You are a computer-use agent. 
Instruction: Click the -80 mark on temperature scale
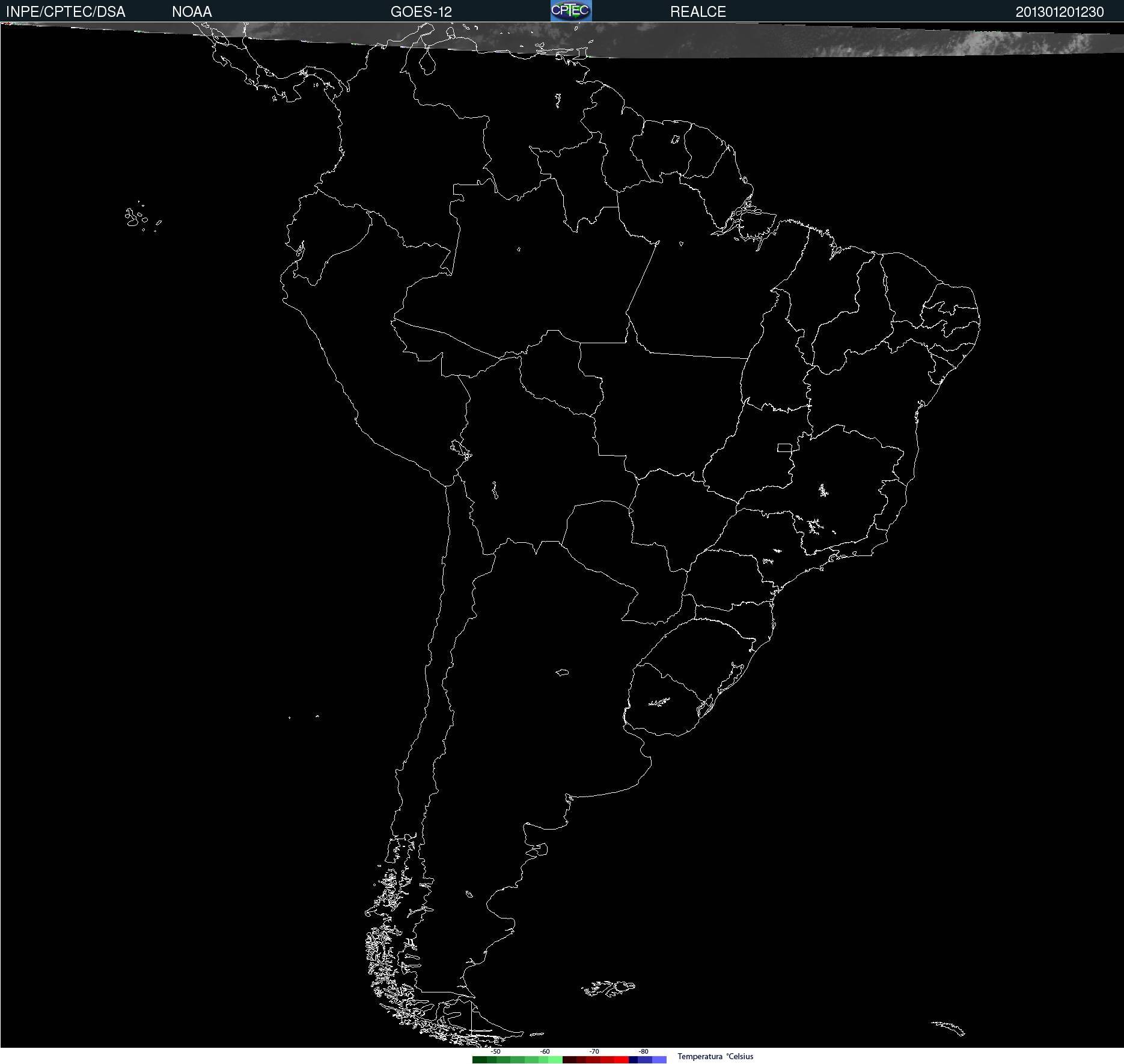coord(643,1051)
